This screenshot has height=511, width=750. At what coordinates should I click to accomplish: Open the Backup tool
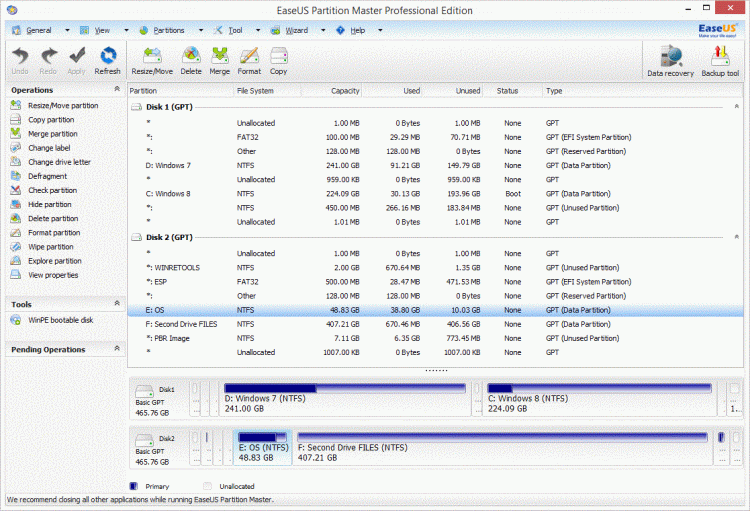tap(720, 61)
